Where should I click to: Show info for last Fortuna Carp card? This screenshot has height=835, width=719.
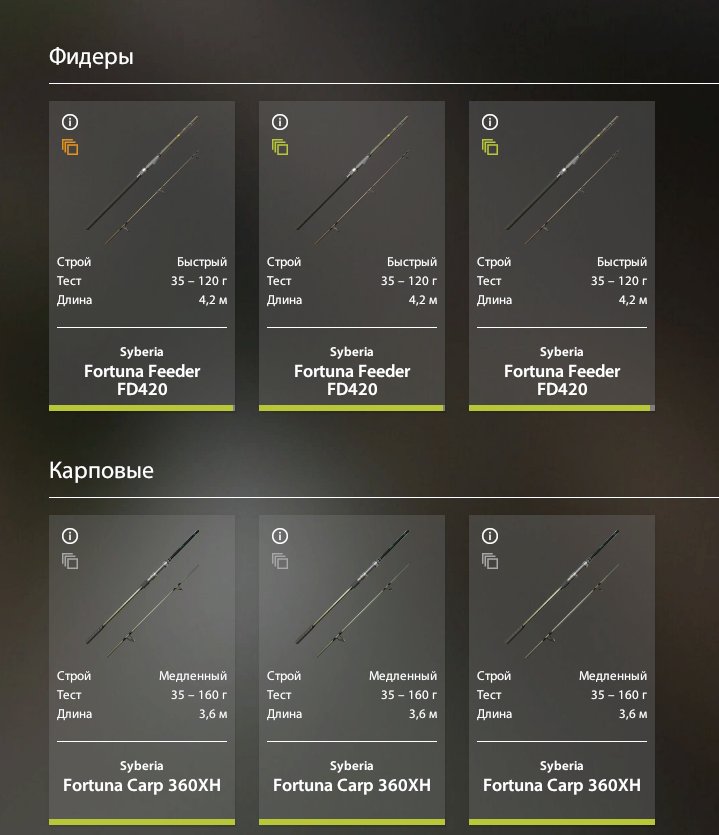490,535
